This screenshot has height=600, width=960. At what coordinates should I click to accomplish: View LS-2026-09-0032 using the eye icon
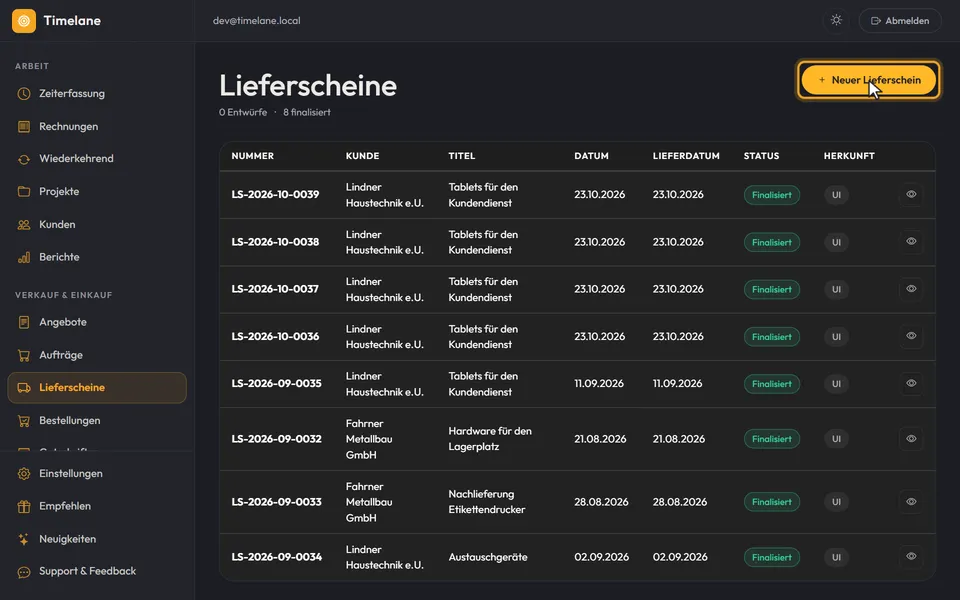911,438
